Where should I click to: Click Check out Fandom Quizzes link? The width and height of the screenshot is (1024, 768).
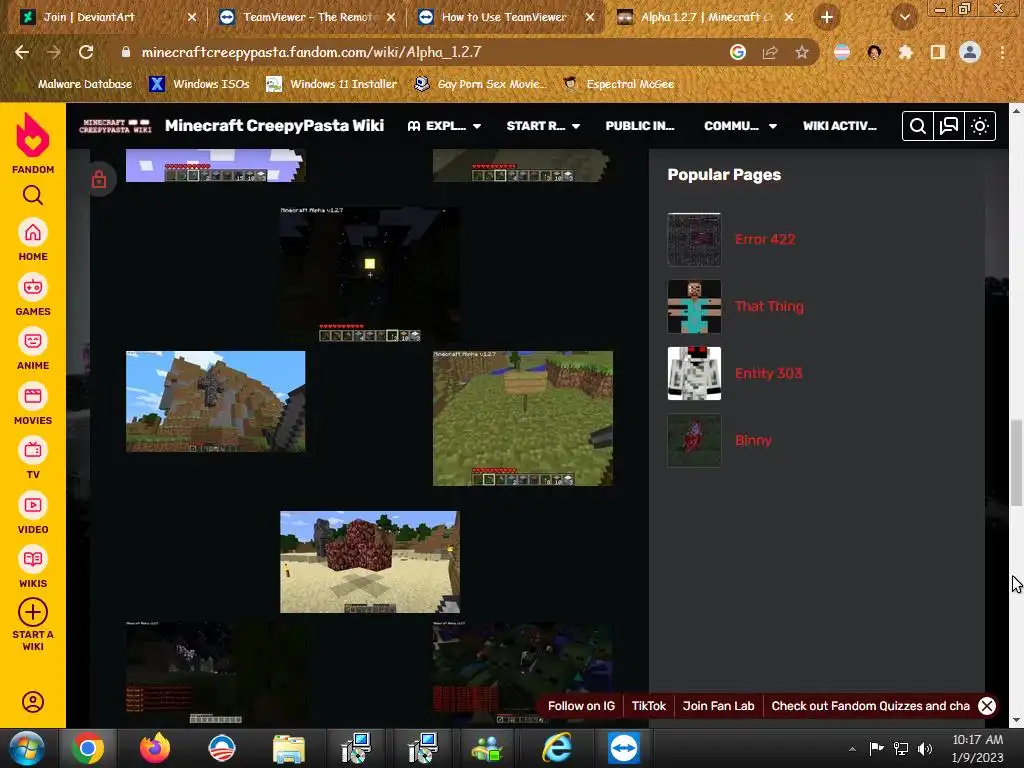871,706
